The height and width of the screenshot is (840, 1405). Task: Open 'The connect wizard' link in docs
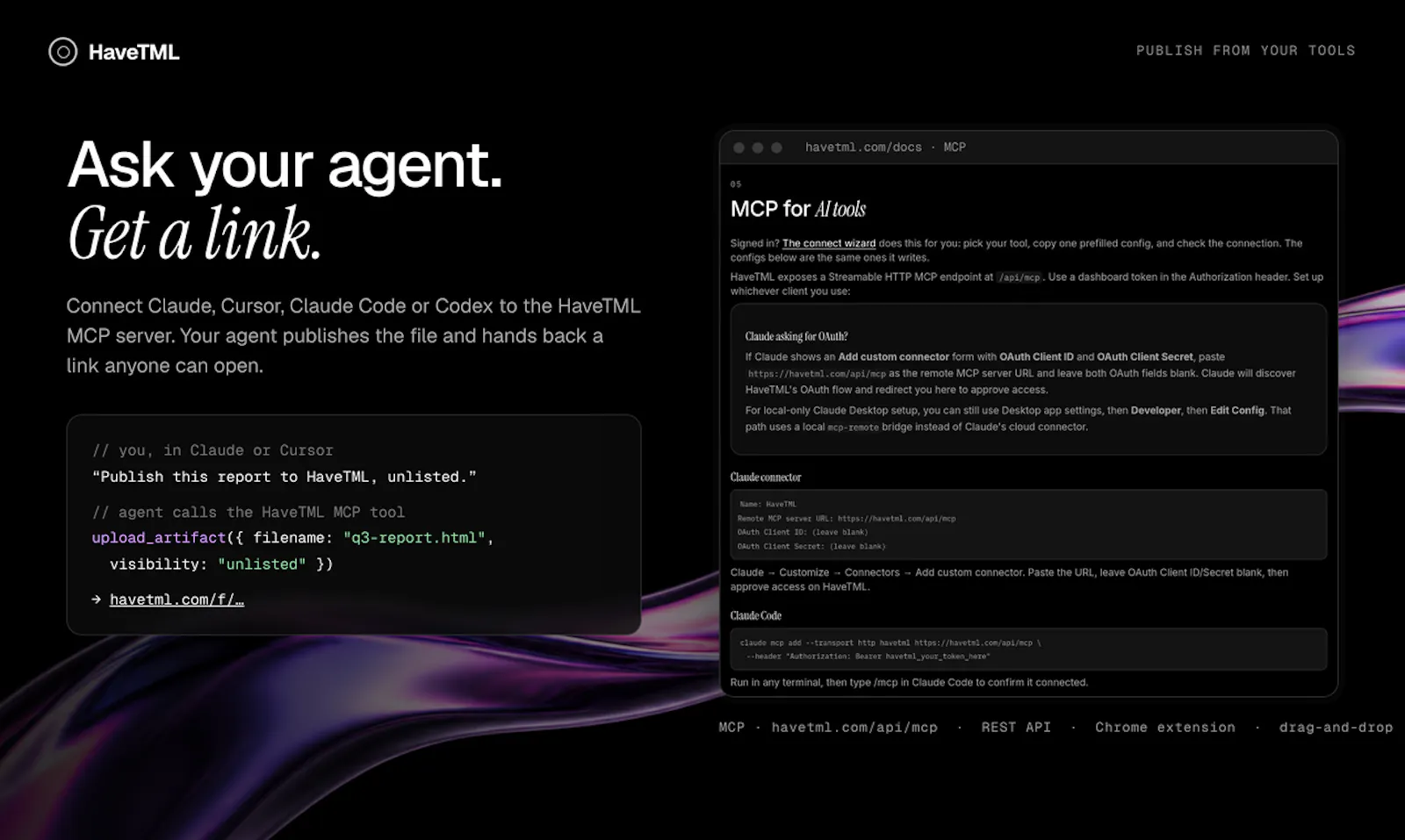[829, 243]
